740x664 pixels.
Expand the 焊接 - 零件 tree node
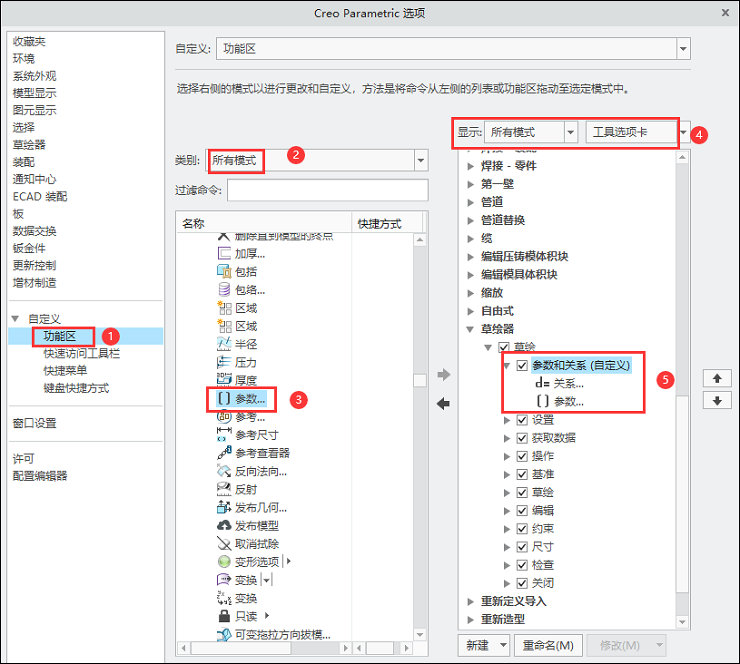470,166
